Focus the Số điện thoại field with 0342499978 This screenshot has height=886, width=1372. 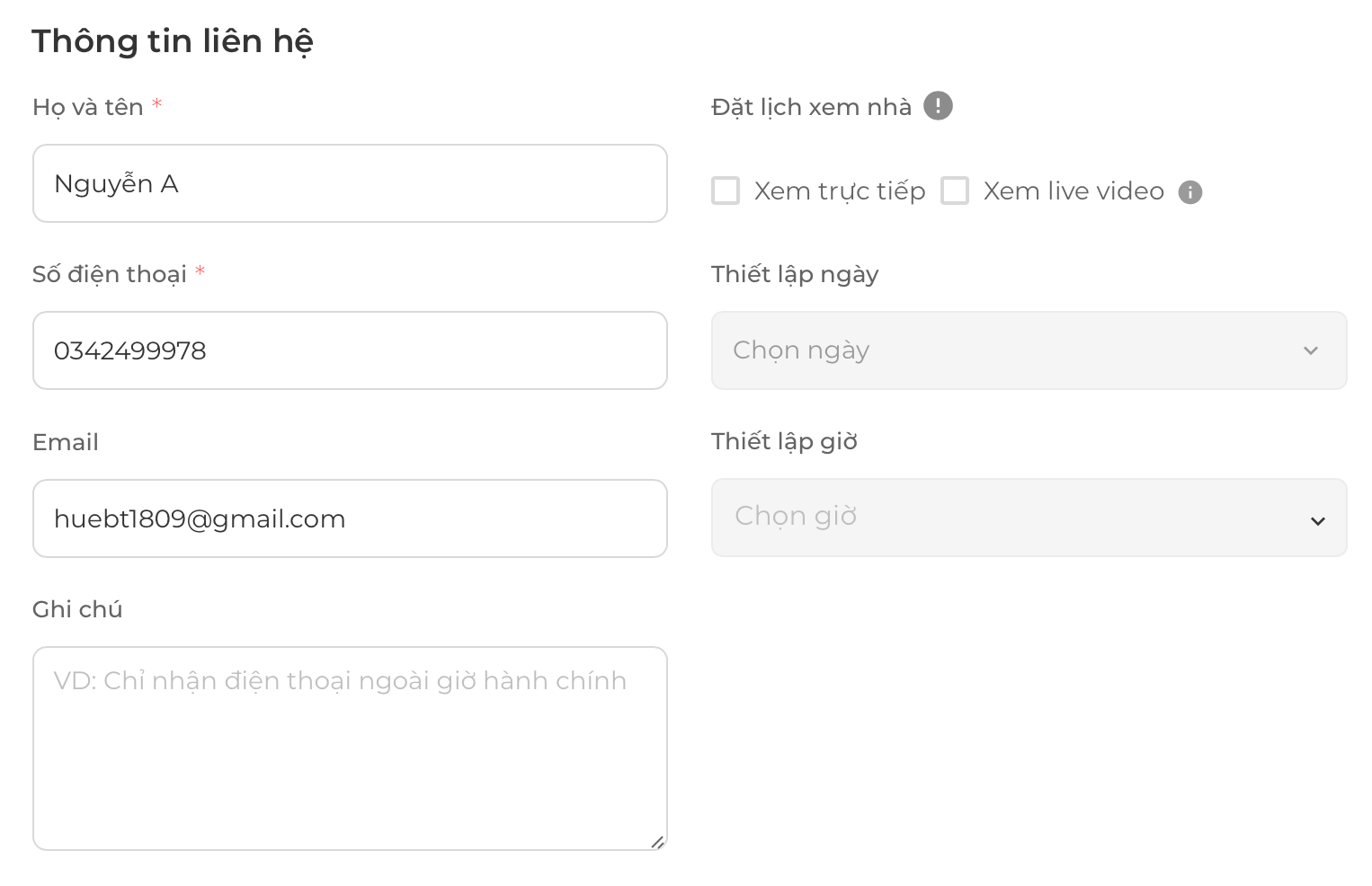point(350,350)
